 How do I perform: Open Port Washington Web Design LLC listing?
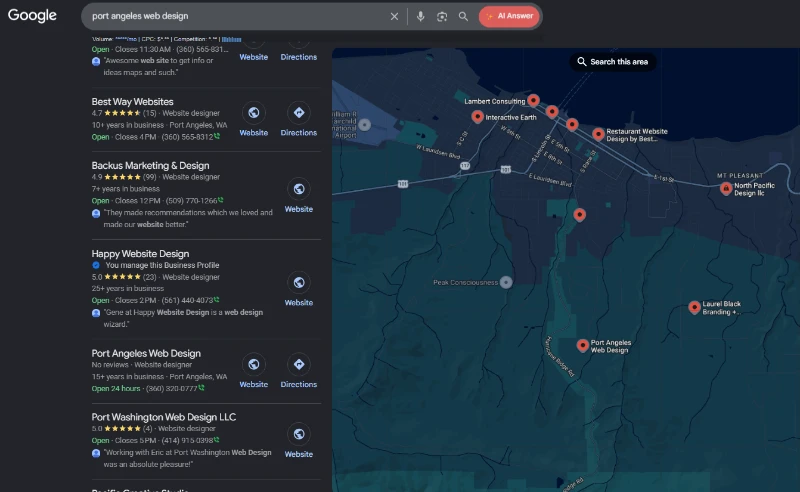click(164, 417)
